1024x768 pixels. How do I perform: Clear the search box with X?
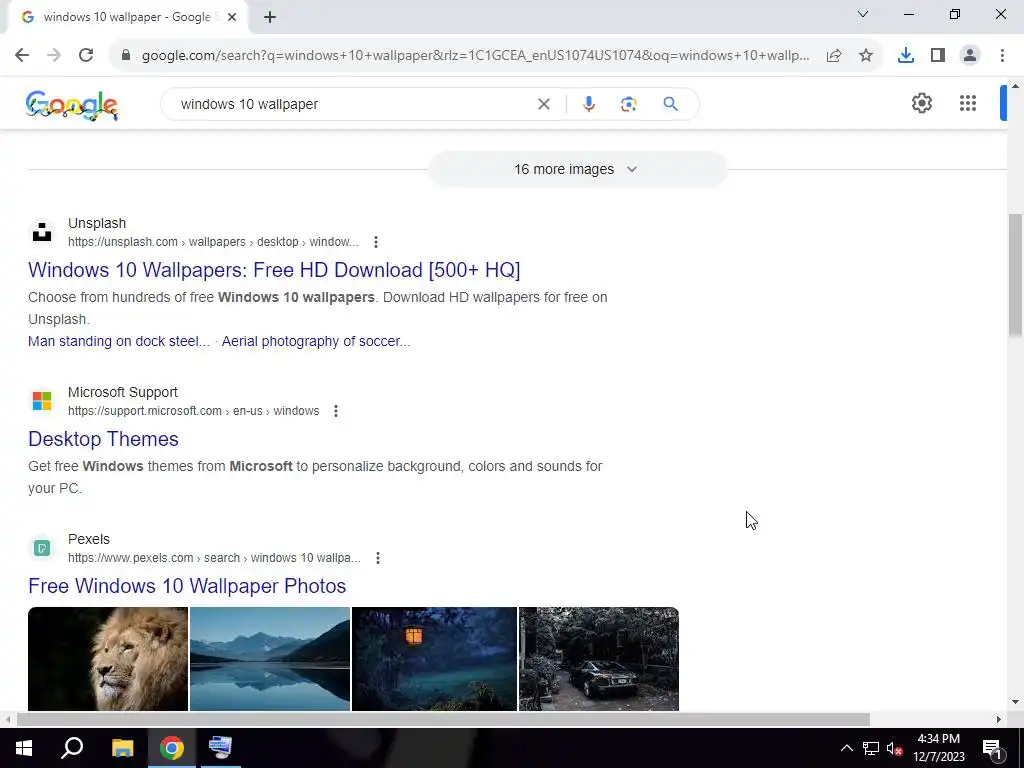[x=543, y=104]
